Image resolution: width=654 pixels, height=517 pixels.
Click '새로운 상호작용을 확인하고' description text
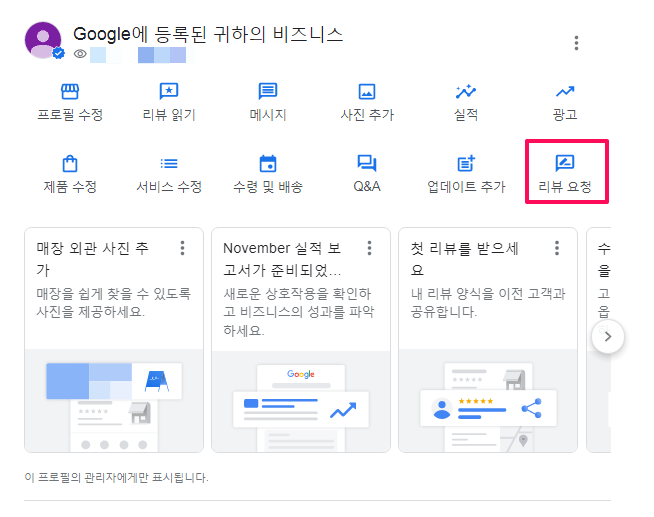[x=299, y=312]
